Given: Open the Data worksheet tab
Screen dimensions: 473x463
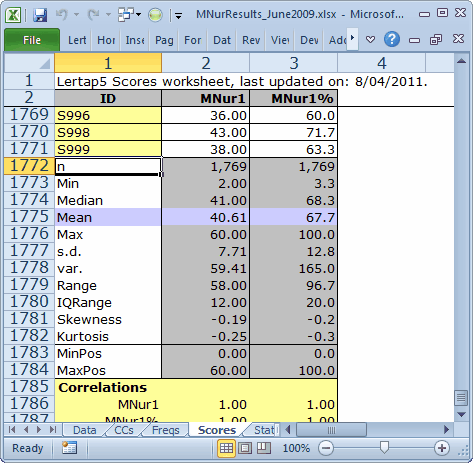Looking at the screenshot, I should [85, 430].
